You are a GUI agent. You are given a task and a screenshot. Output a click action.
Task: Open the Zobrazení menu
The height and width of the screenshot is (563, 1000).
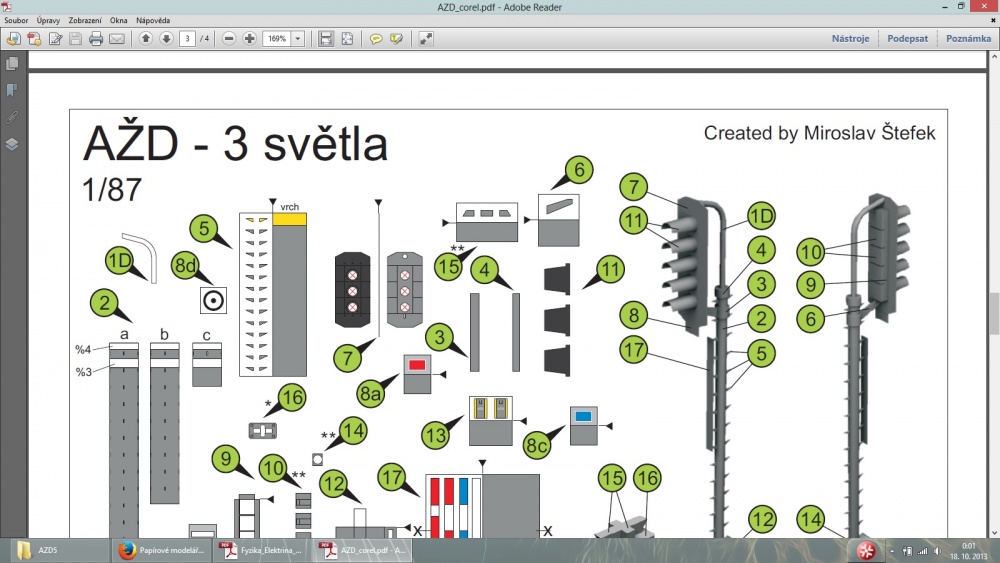tap(85, 20)
